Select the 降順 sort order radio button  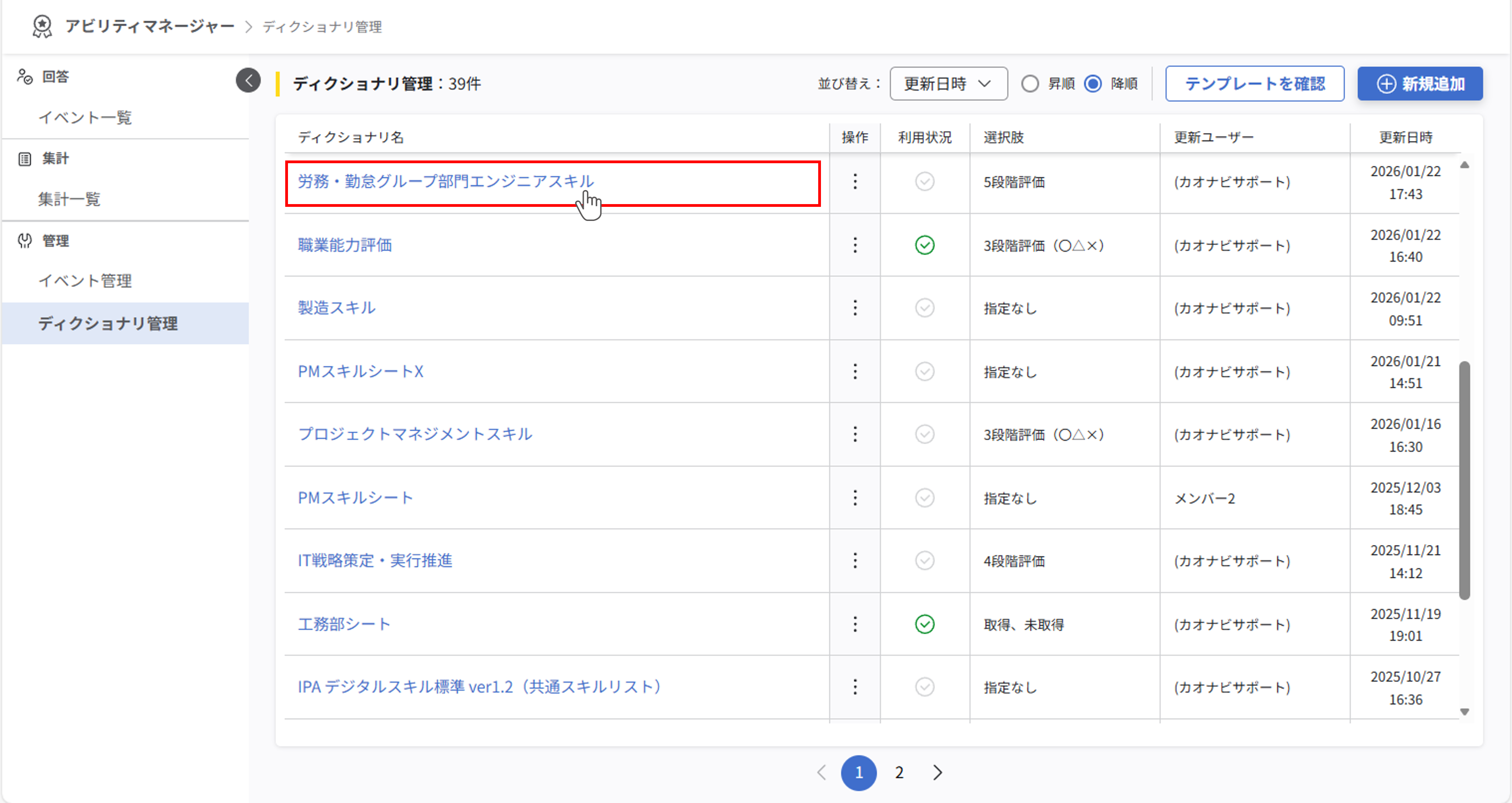click(1093, 83)
